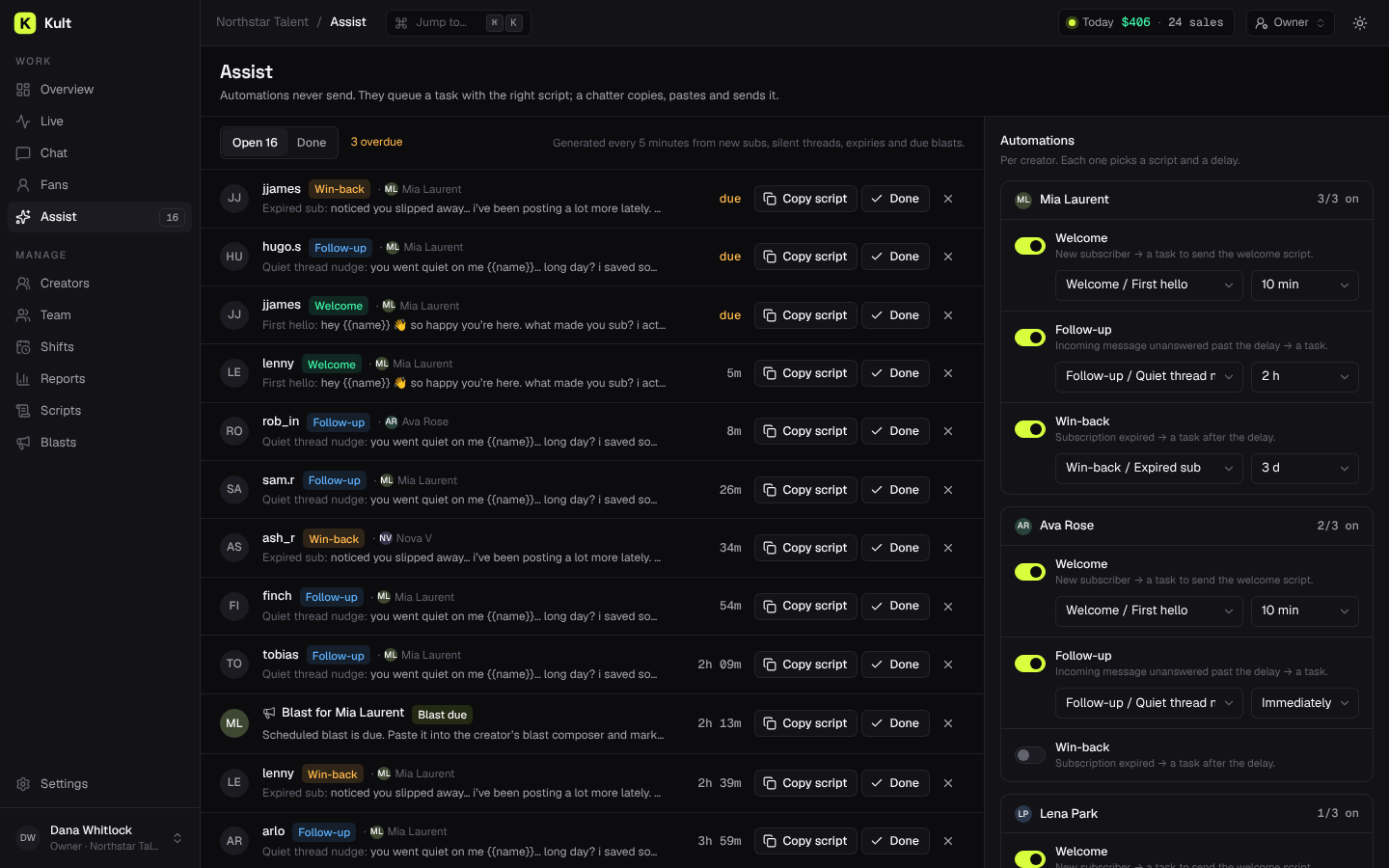This screenshot has width=1389, height=868.
Task: Dismiss the rob_in task with X
Action: click(x=948, y=431)
